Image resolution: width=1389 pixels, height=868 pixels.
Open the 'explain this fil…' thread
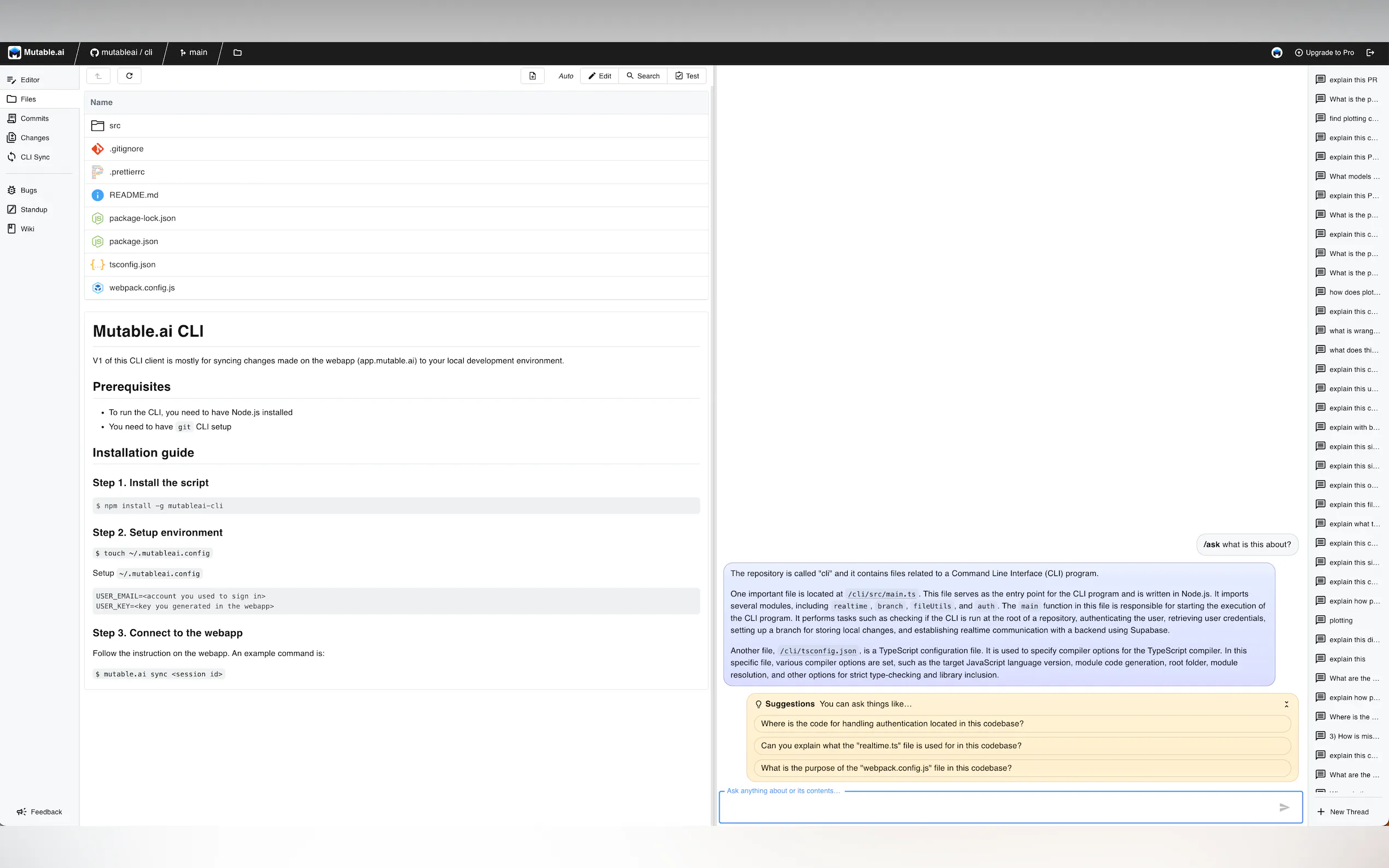1347,505
